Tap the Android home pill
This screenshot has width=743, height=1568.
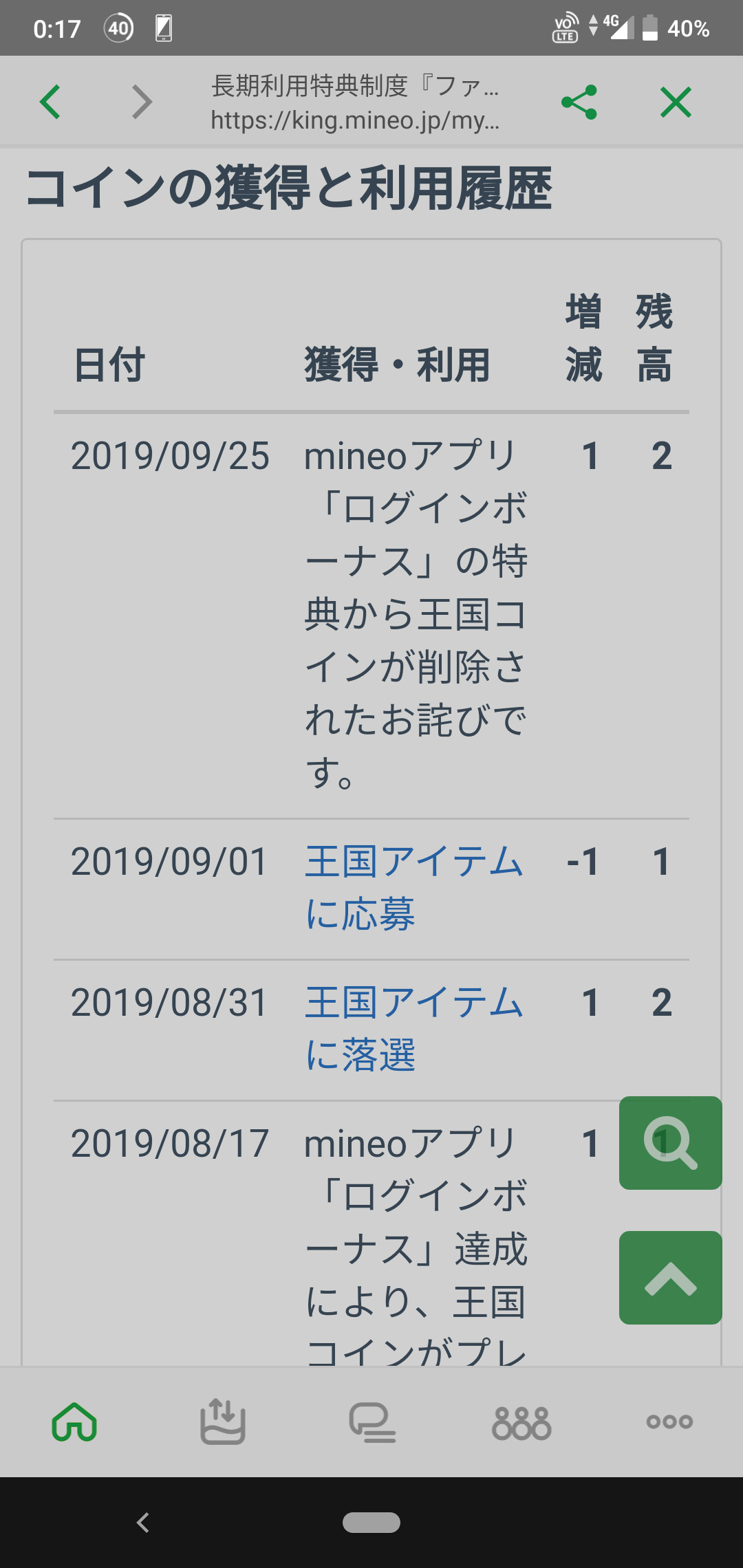[x=371, y=1523]
